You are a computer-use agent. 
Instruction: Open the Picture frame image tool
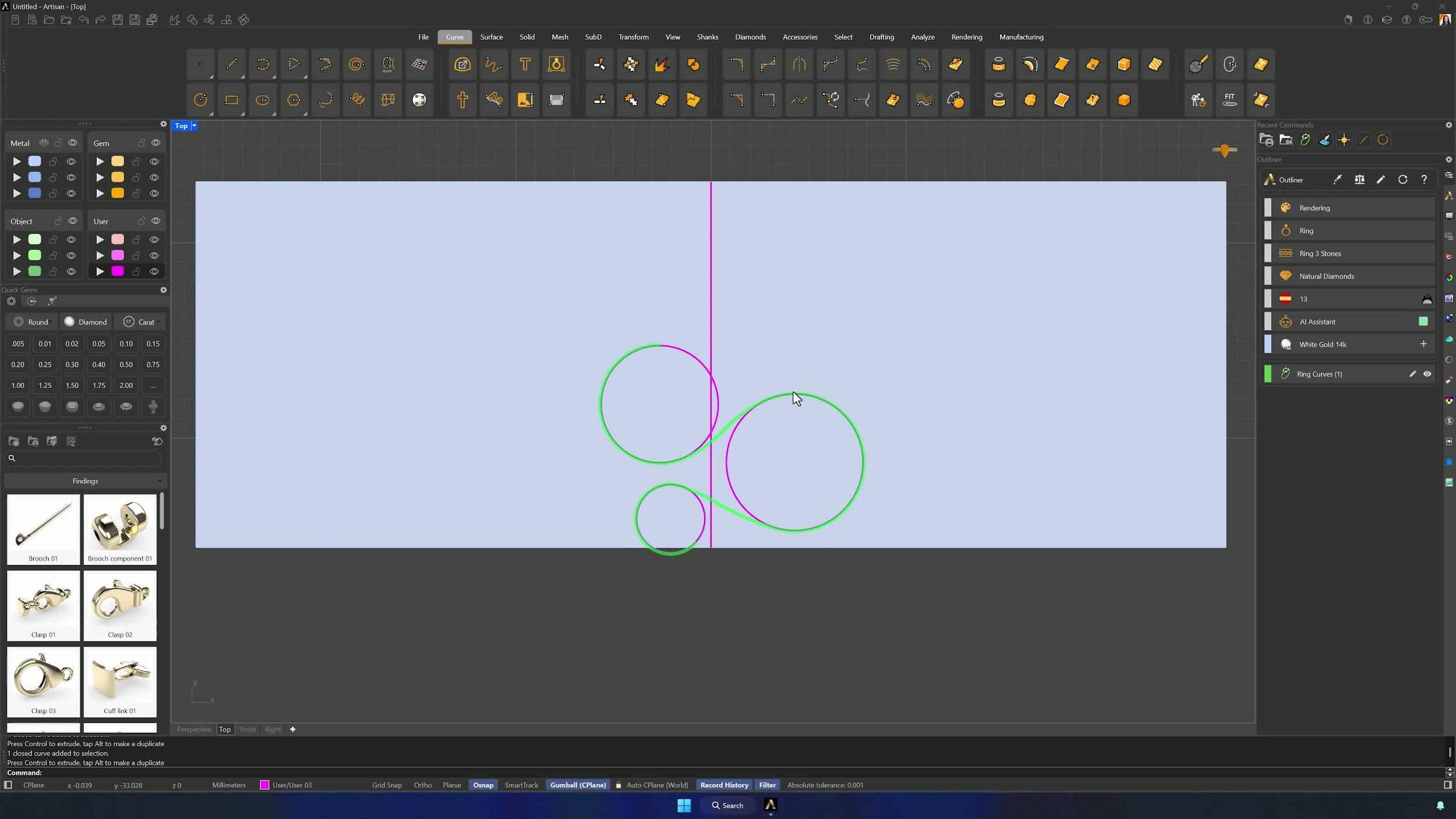[x=525, y=100]
